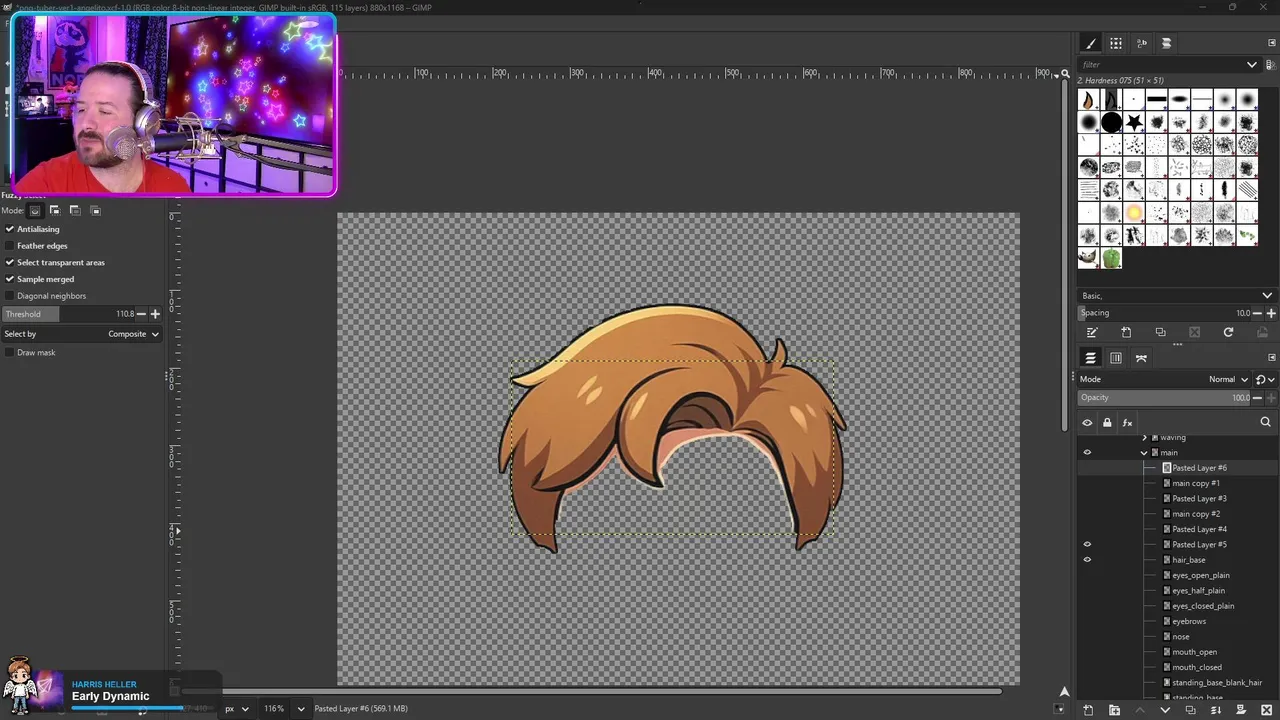Open the layer Mode dropdown showing Normal

point(1165,380)
